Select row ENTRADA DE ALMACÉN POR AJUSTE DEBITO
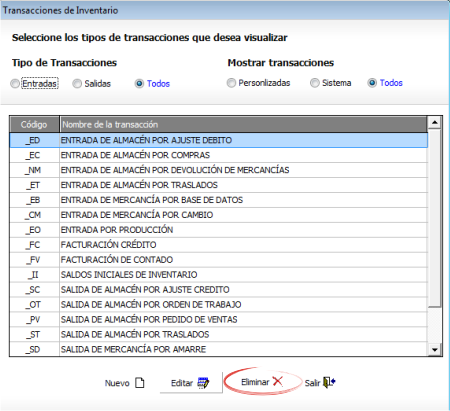Screen dimensions: 450x411 coord(219,140)
